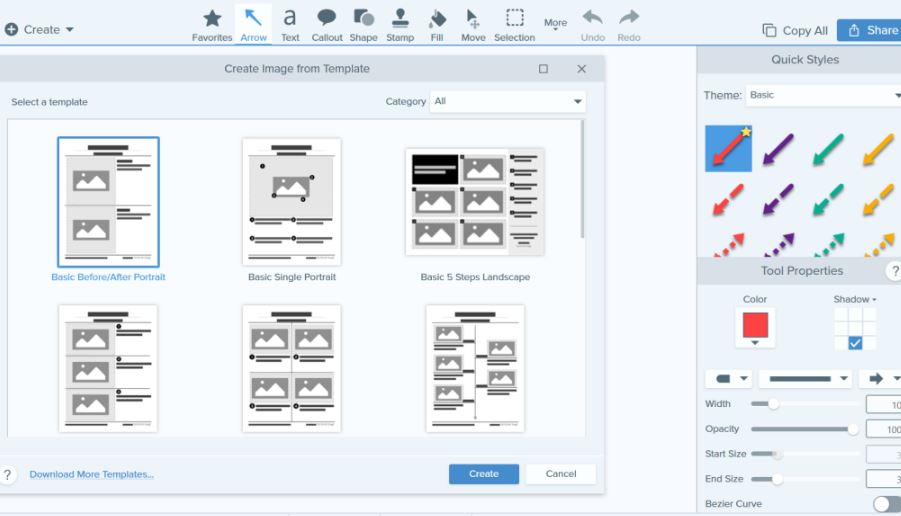Image resolution: width=901 pixels, height=516 pixels.
Task: Open the Create dropdown menu
Action: click(39, 29)
